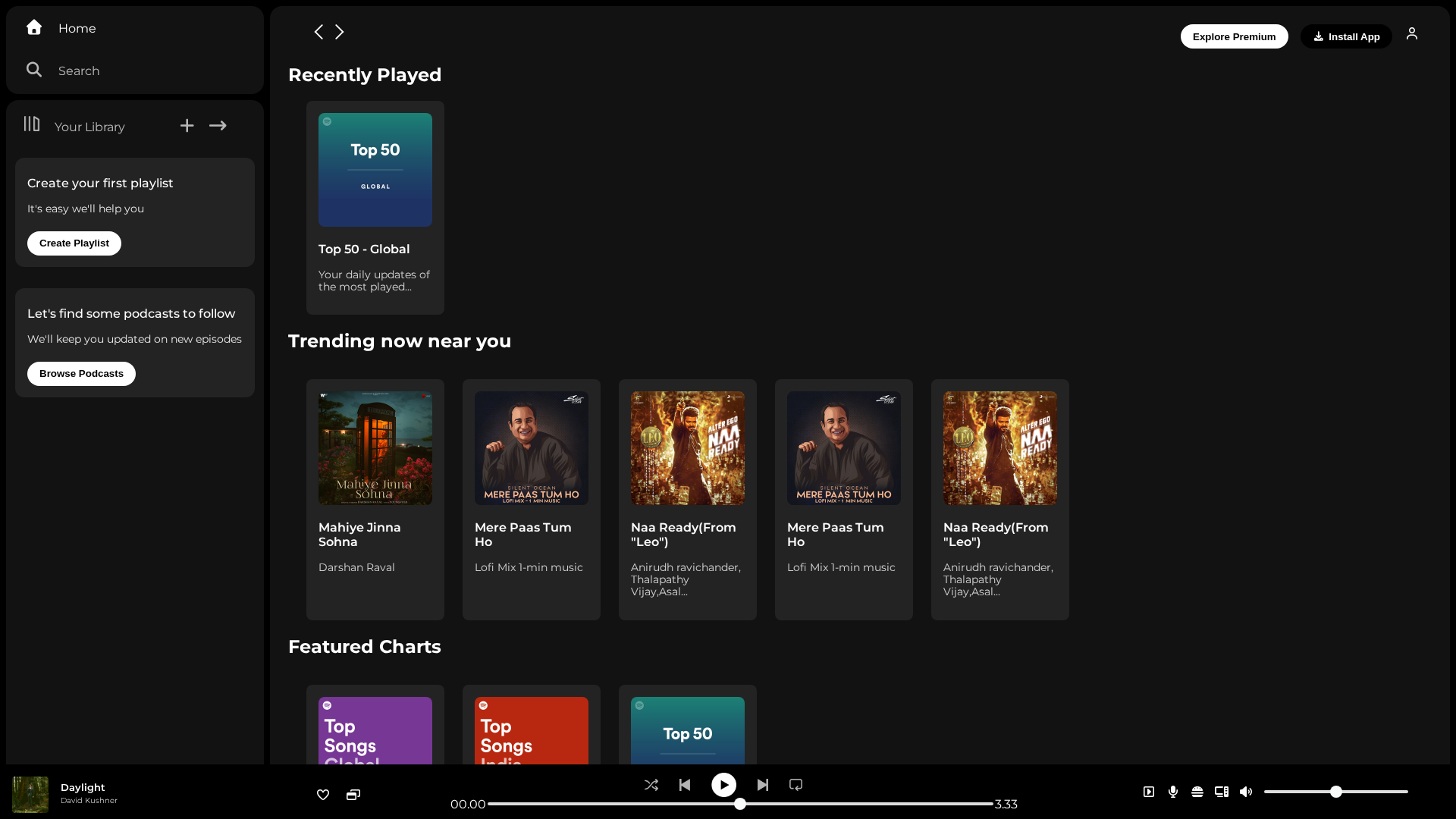1456x819 pixels.
Task: Open the first Mere Paas Tum Ho cover
Action: coord(532,448)
